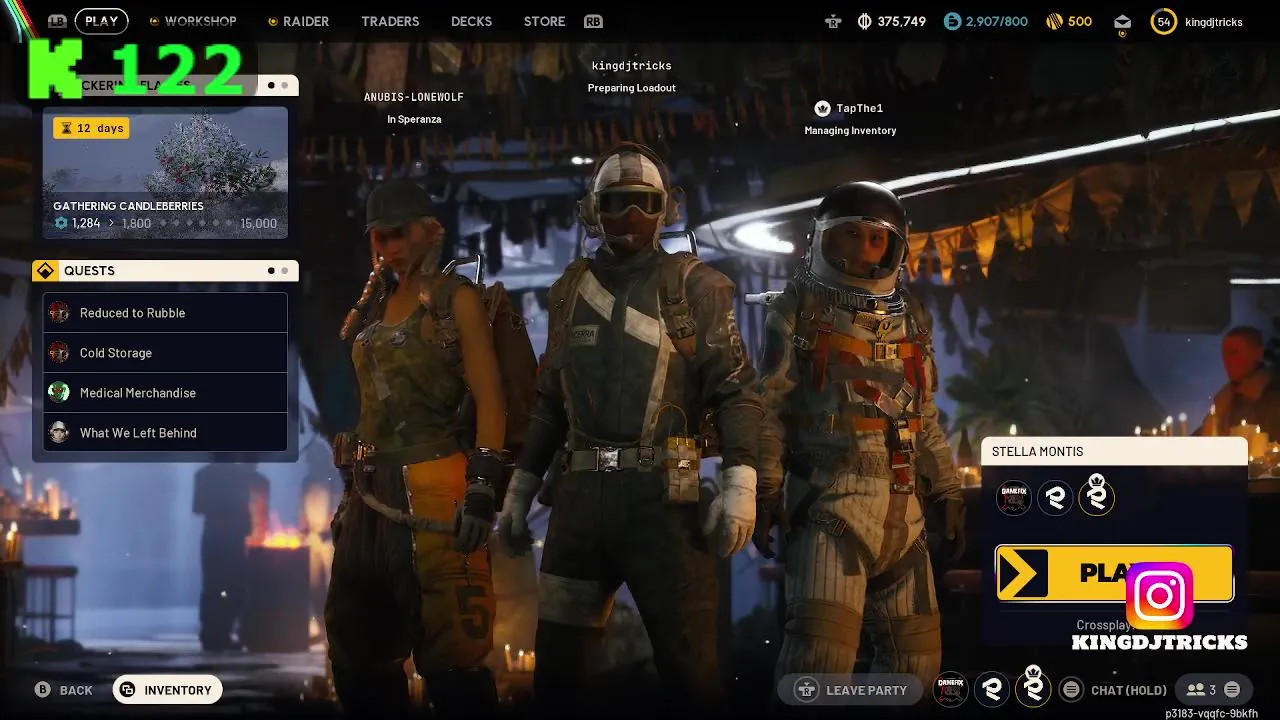
Task: Select the ANUBIS-LONEWOLF player name
Action: coord(414,97)
